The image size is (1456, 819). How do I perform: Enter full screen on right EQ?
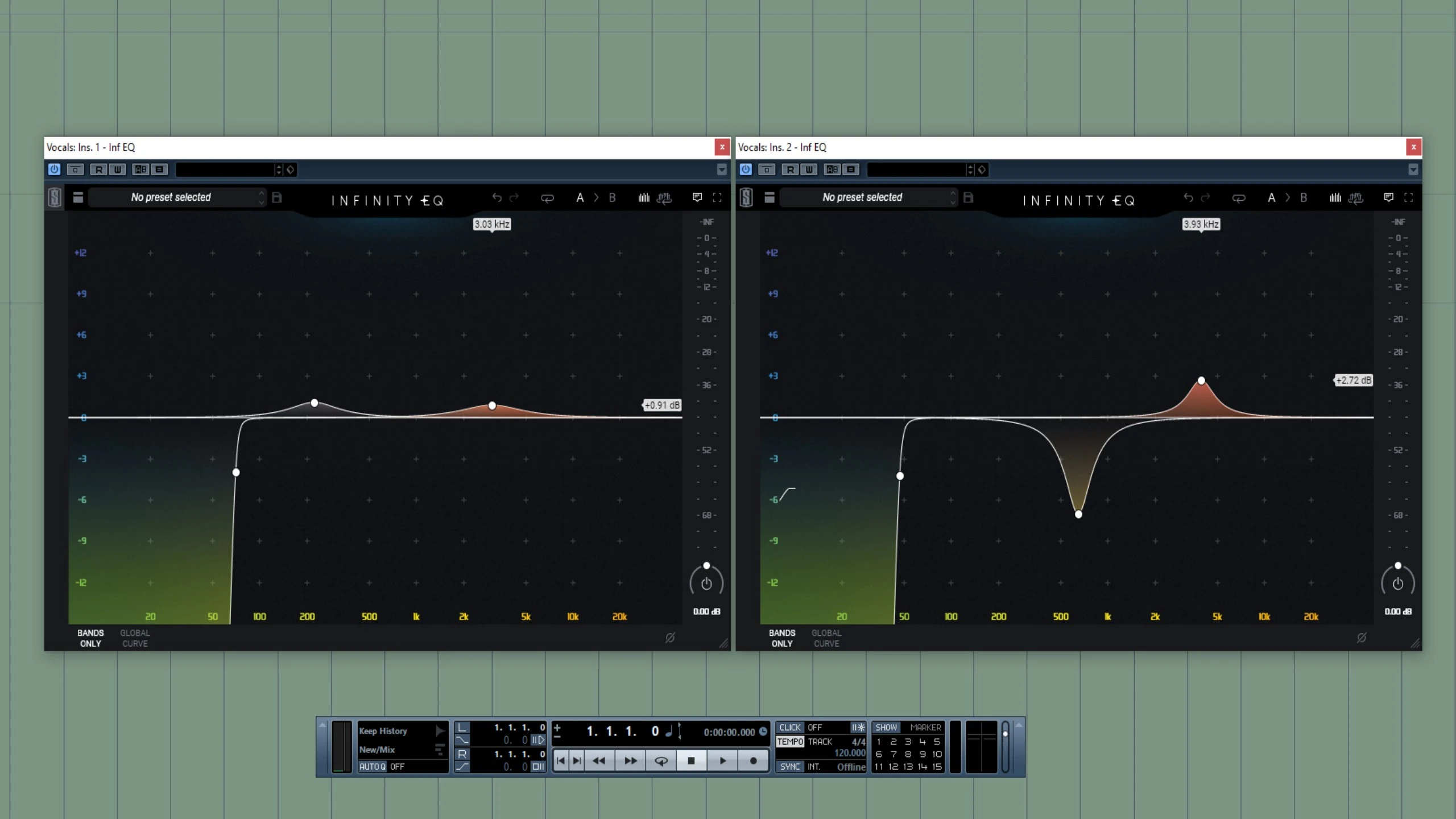(1408, 197)
